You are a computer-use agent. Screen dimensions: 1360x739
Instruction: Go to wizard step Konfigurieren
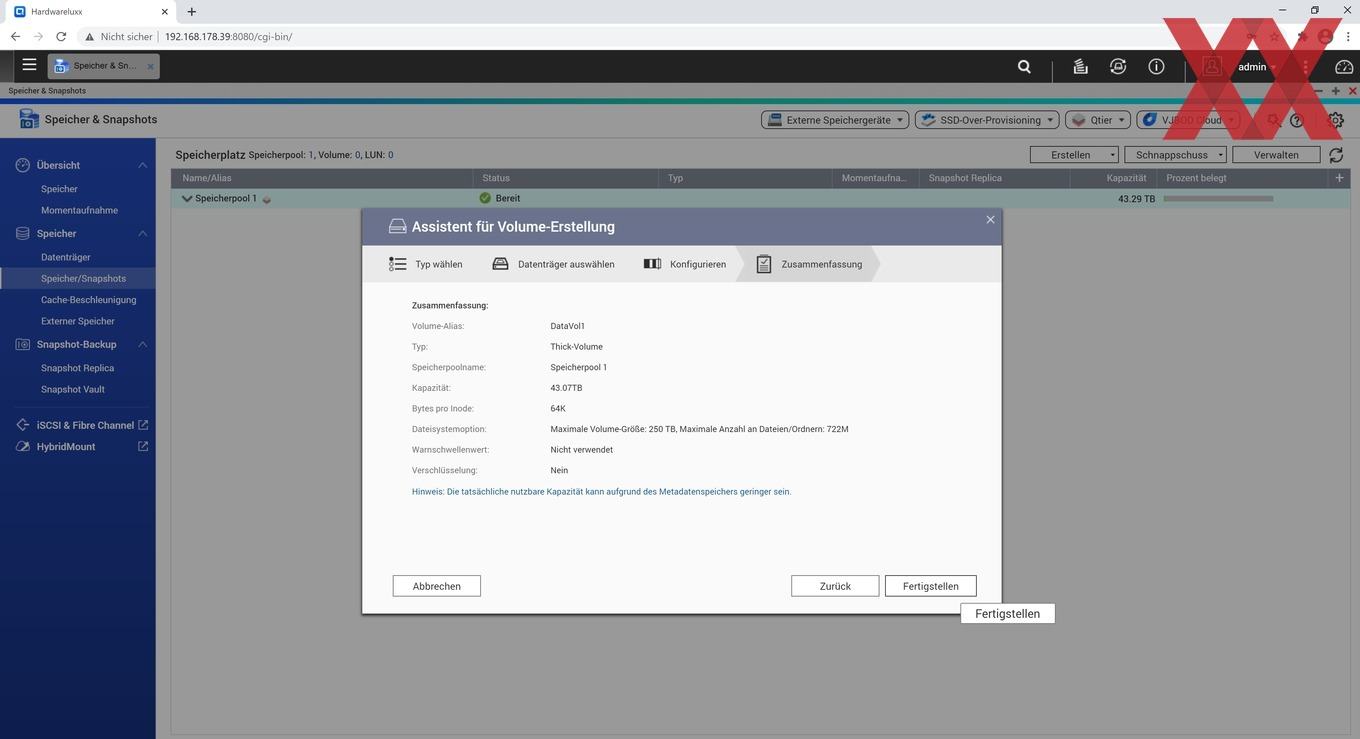tap(685, 264)
